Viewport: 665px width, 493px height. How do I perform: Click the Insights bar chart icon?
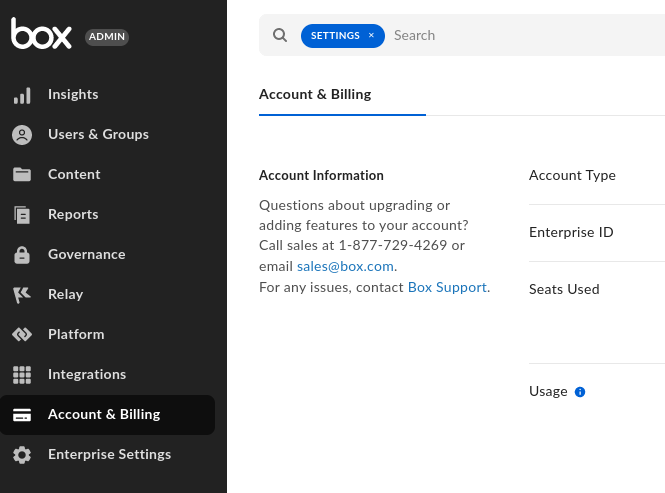(22, 95)
